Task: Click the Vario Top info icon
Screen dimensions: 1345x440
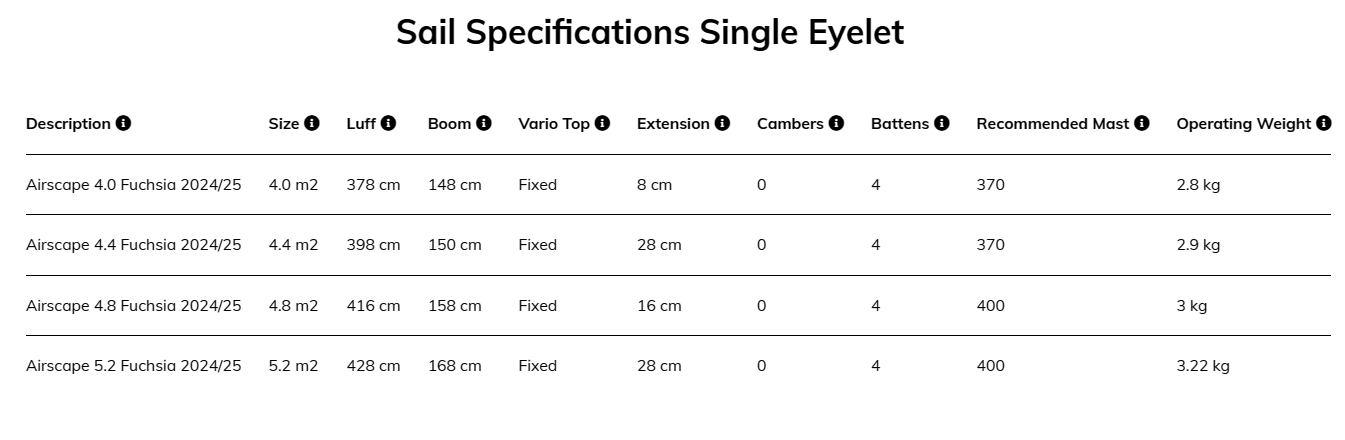Action: point(602,124)
